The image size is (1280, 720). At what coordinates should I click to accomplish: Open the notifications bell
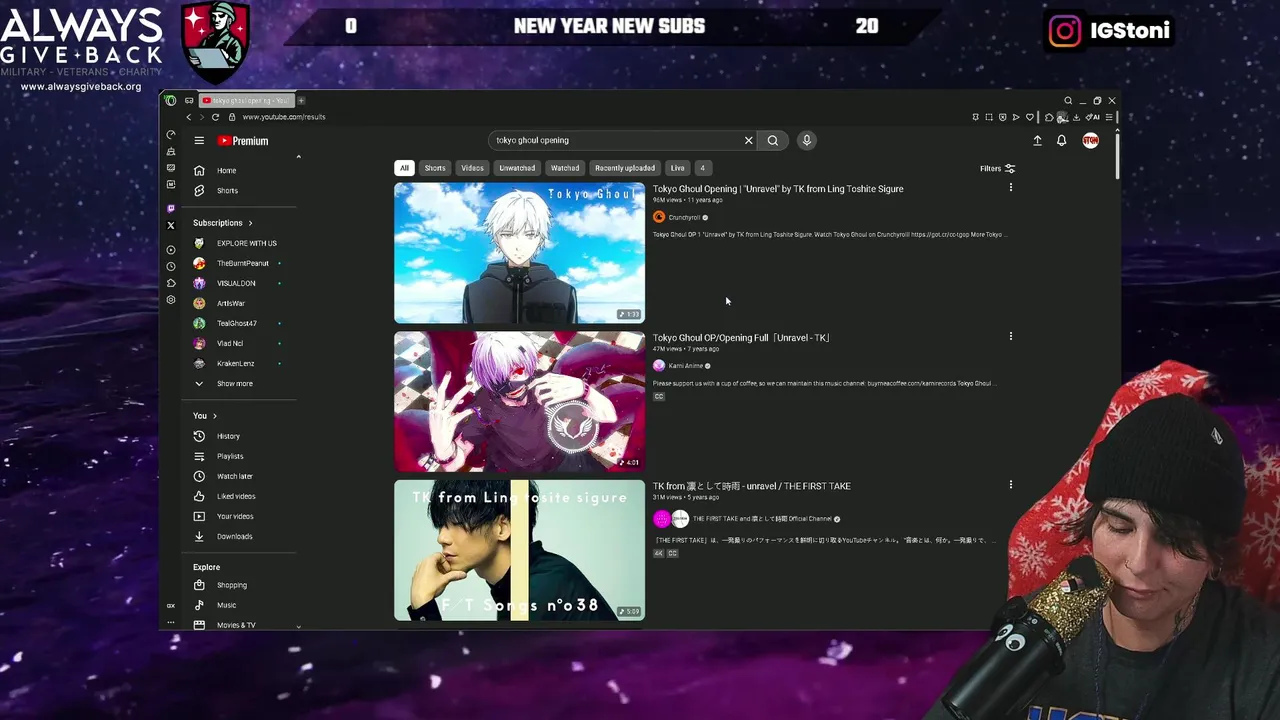1062,141
